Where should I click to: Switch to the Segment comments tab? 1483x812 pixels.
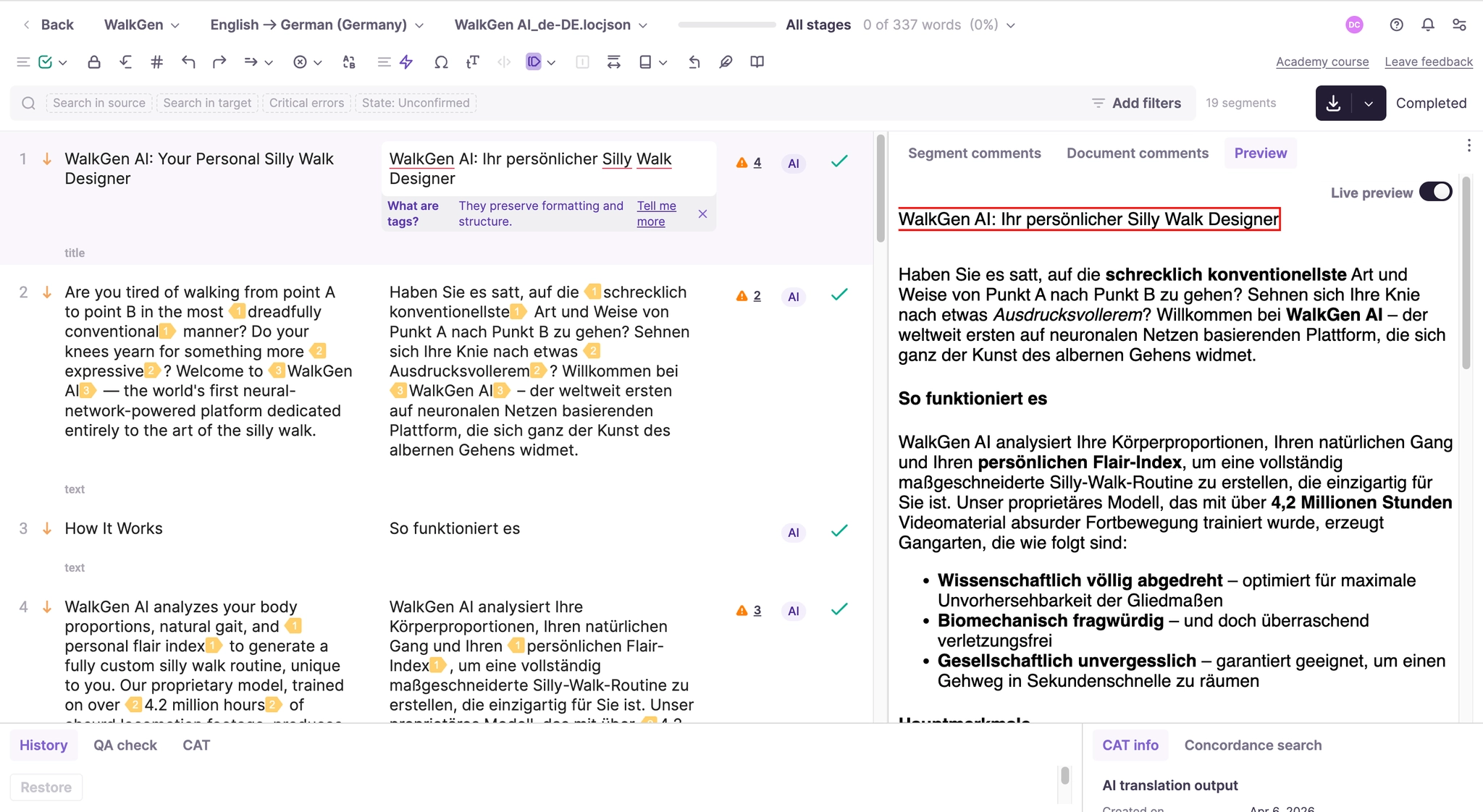974,153
